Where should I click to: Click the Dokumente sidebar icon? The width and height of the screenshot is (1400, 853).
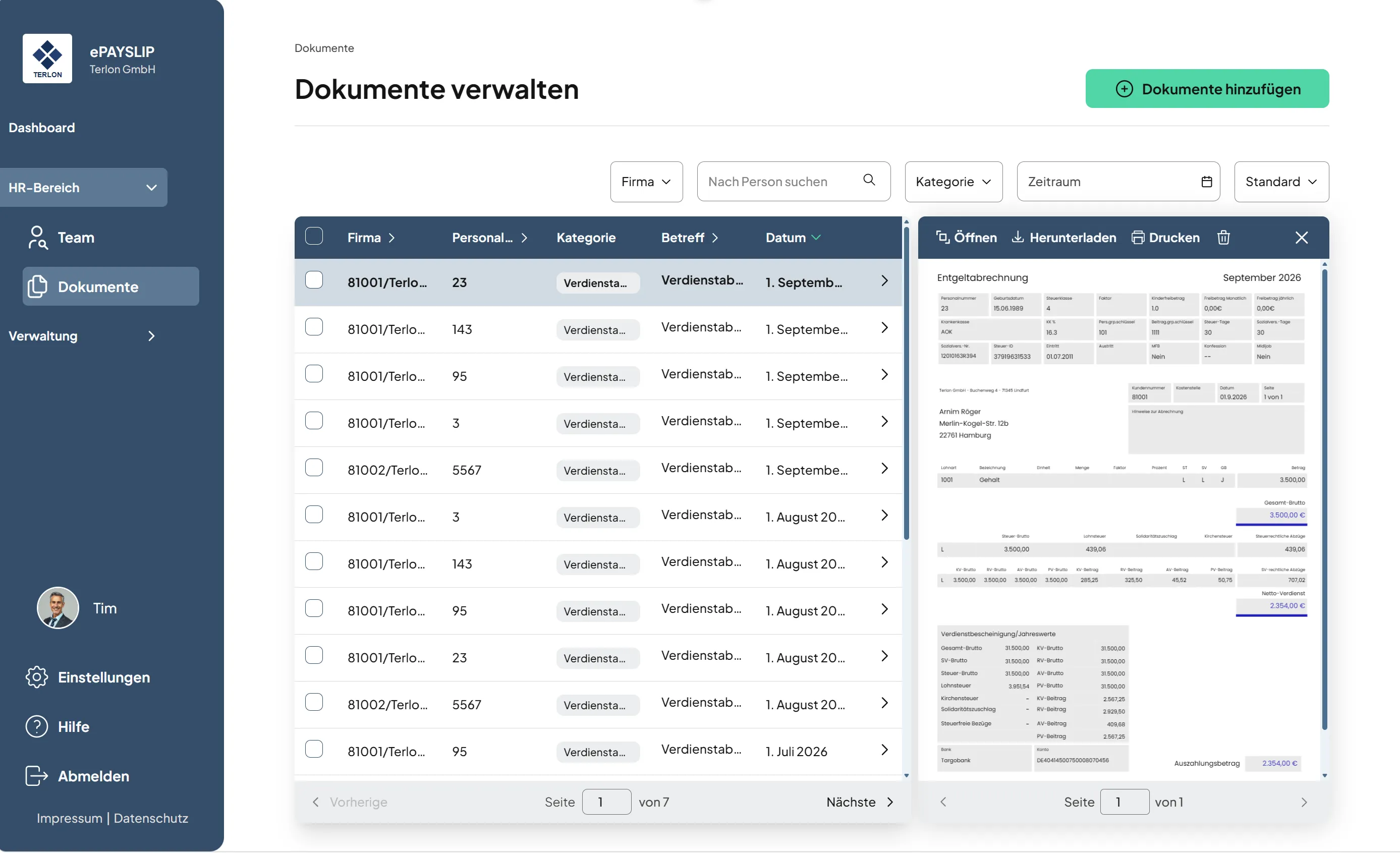pos(37,287)
